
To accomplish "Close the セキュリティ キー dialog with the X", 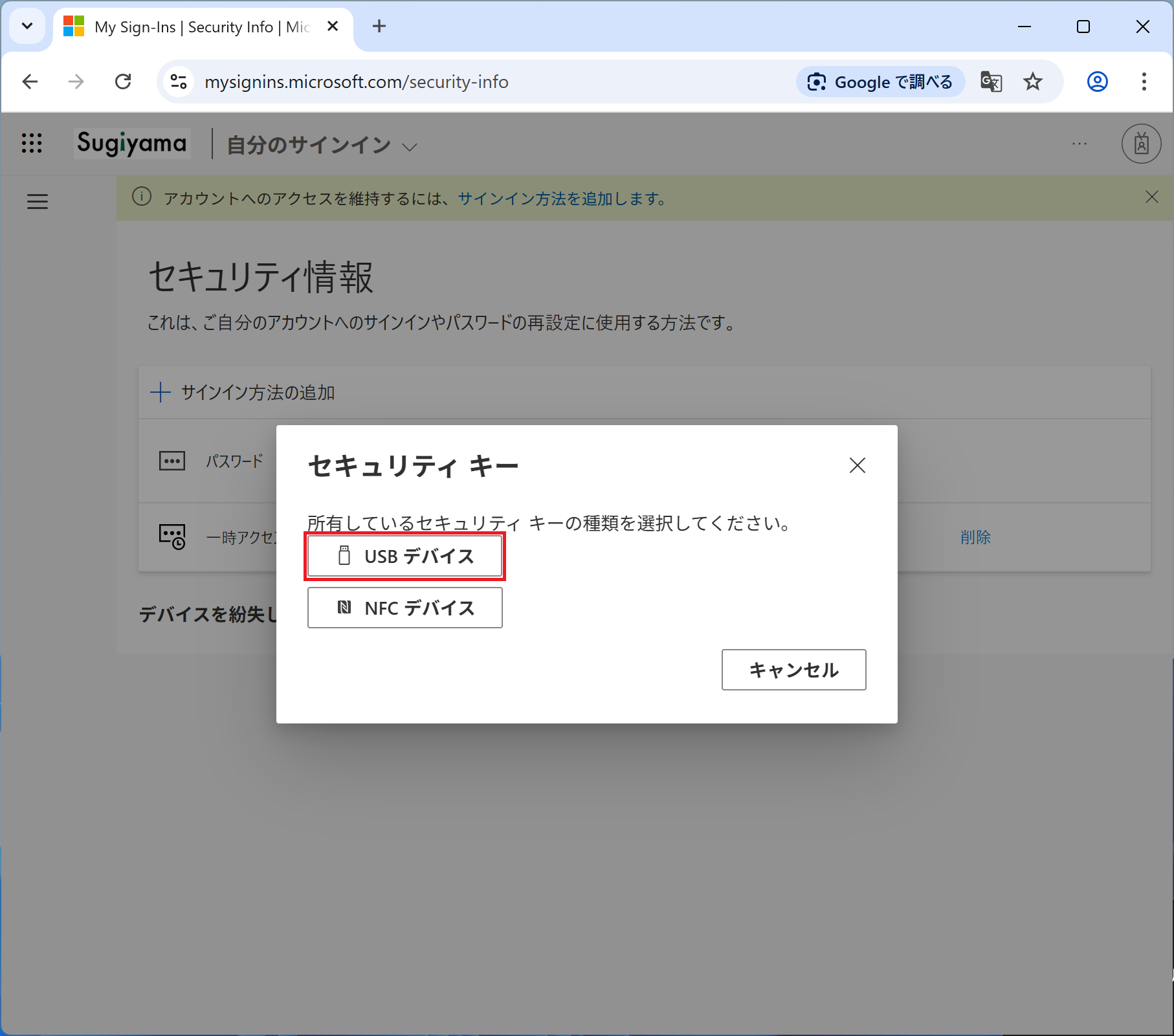I will pos(857,465).
